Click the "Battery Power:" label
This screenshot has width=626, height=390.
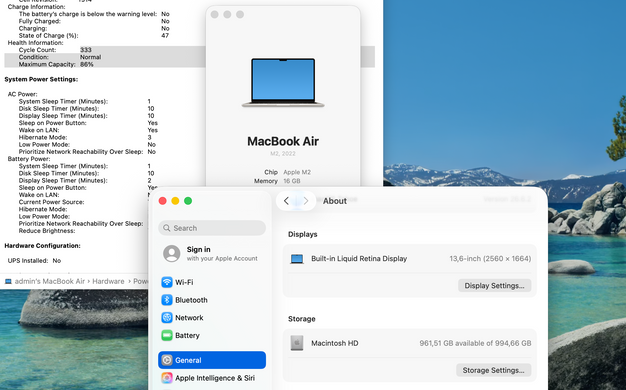29,159
